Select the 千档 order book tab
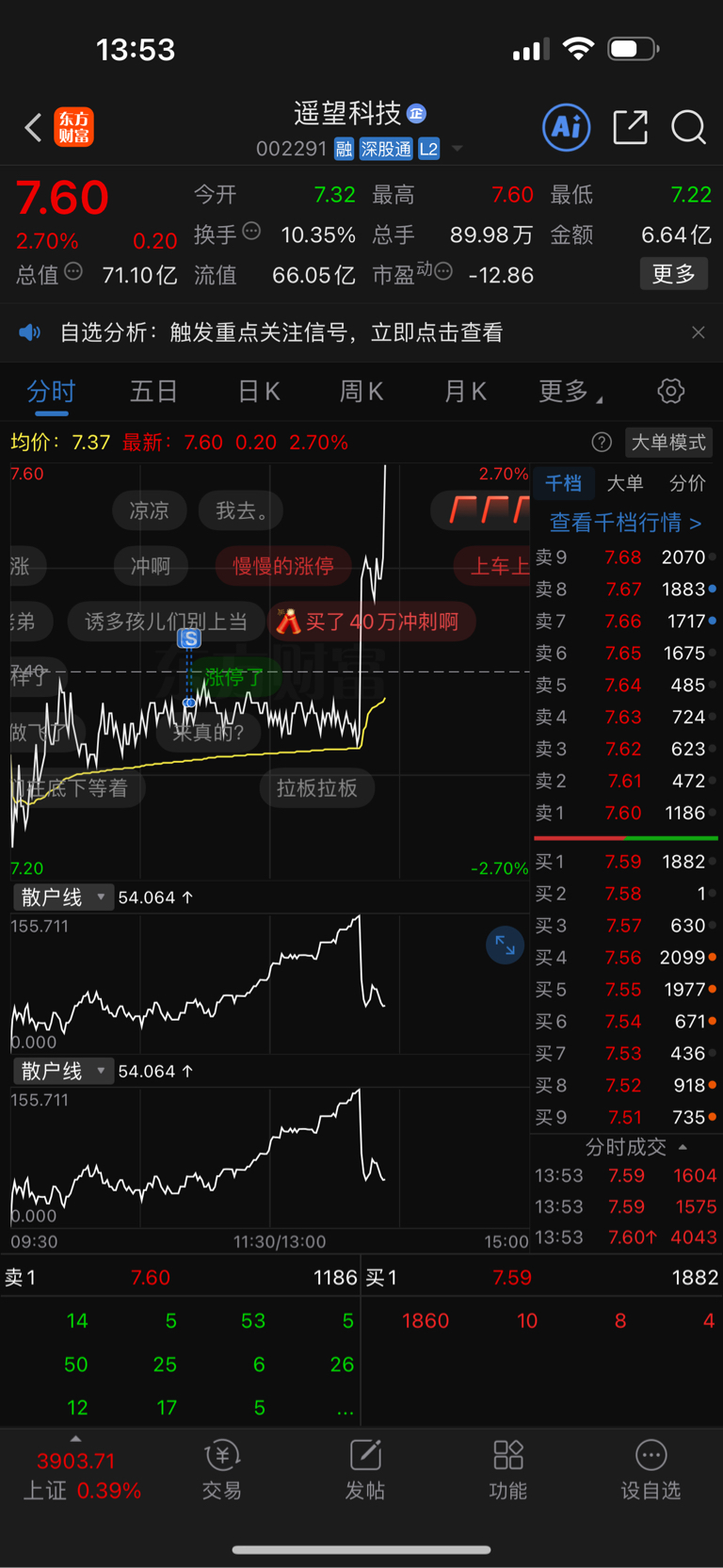 click(564, 483)
